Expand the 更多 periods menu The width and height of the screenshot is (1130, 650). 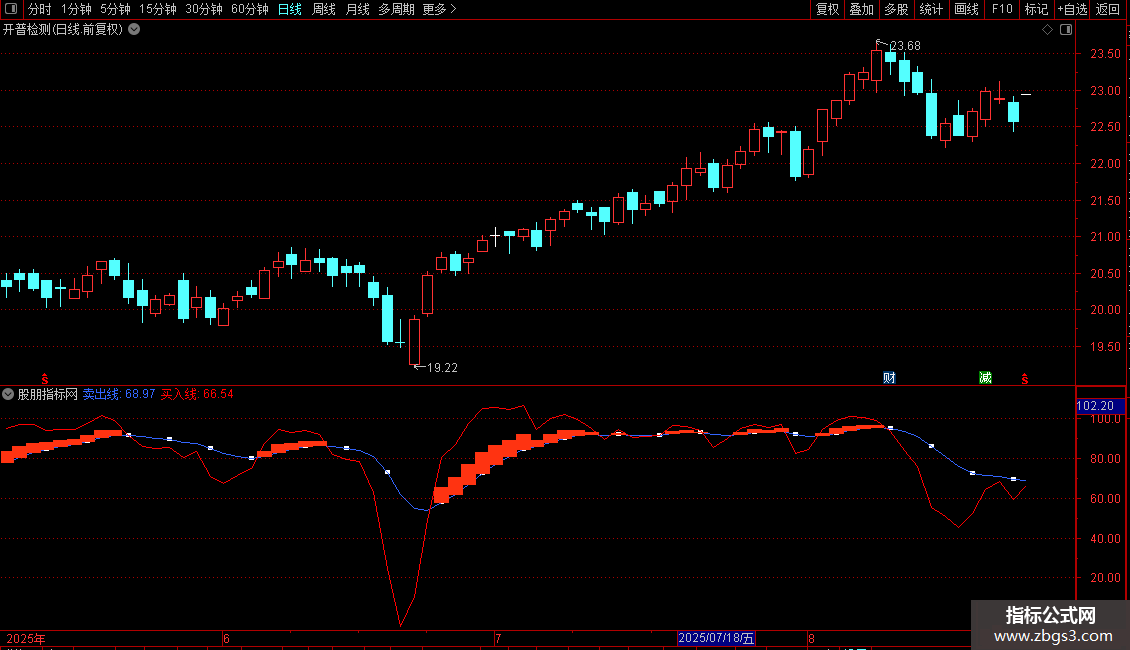click(439, 9)
